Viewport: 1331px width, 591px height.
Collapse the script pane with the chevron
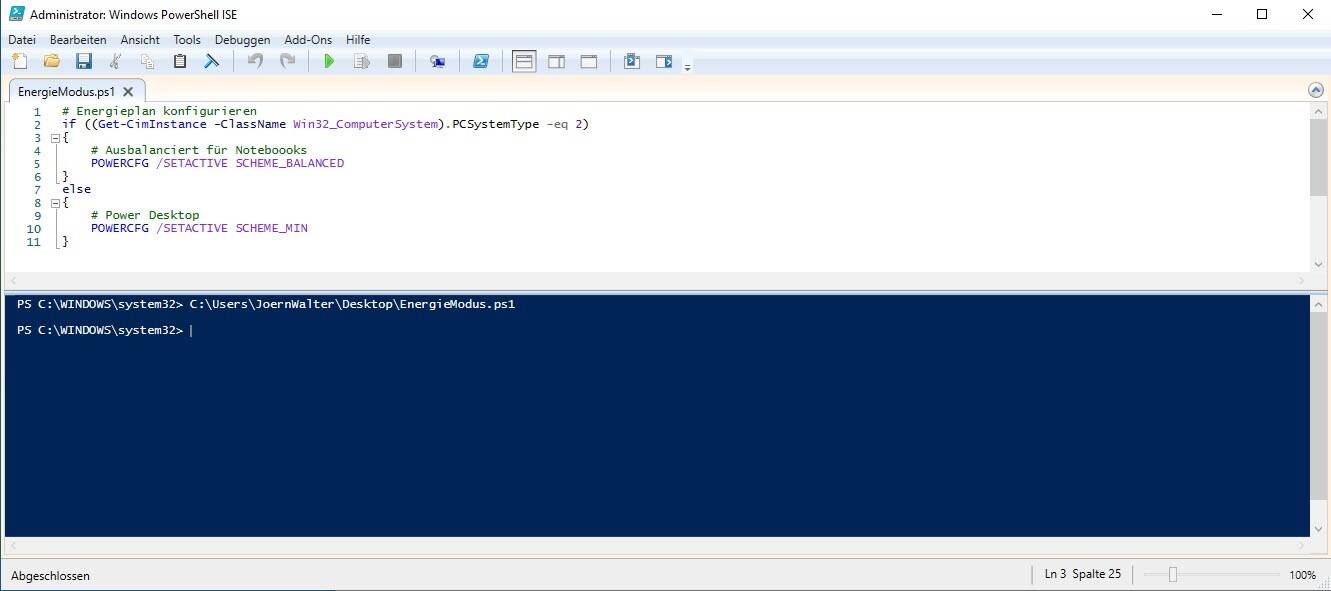(1316, 90)
